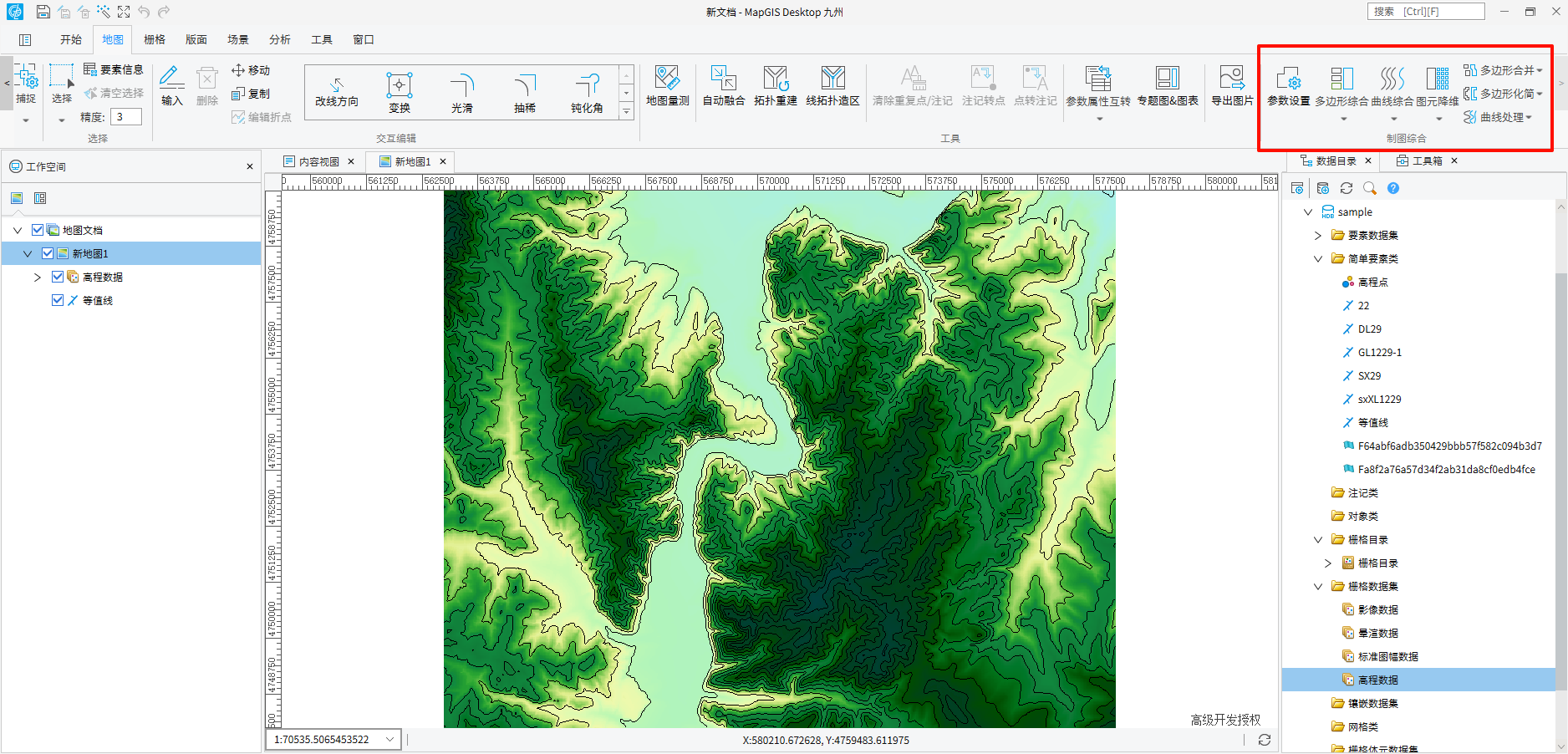Toggle the 等值线 layer visibility checkbox

pos(58,300)
